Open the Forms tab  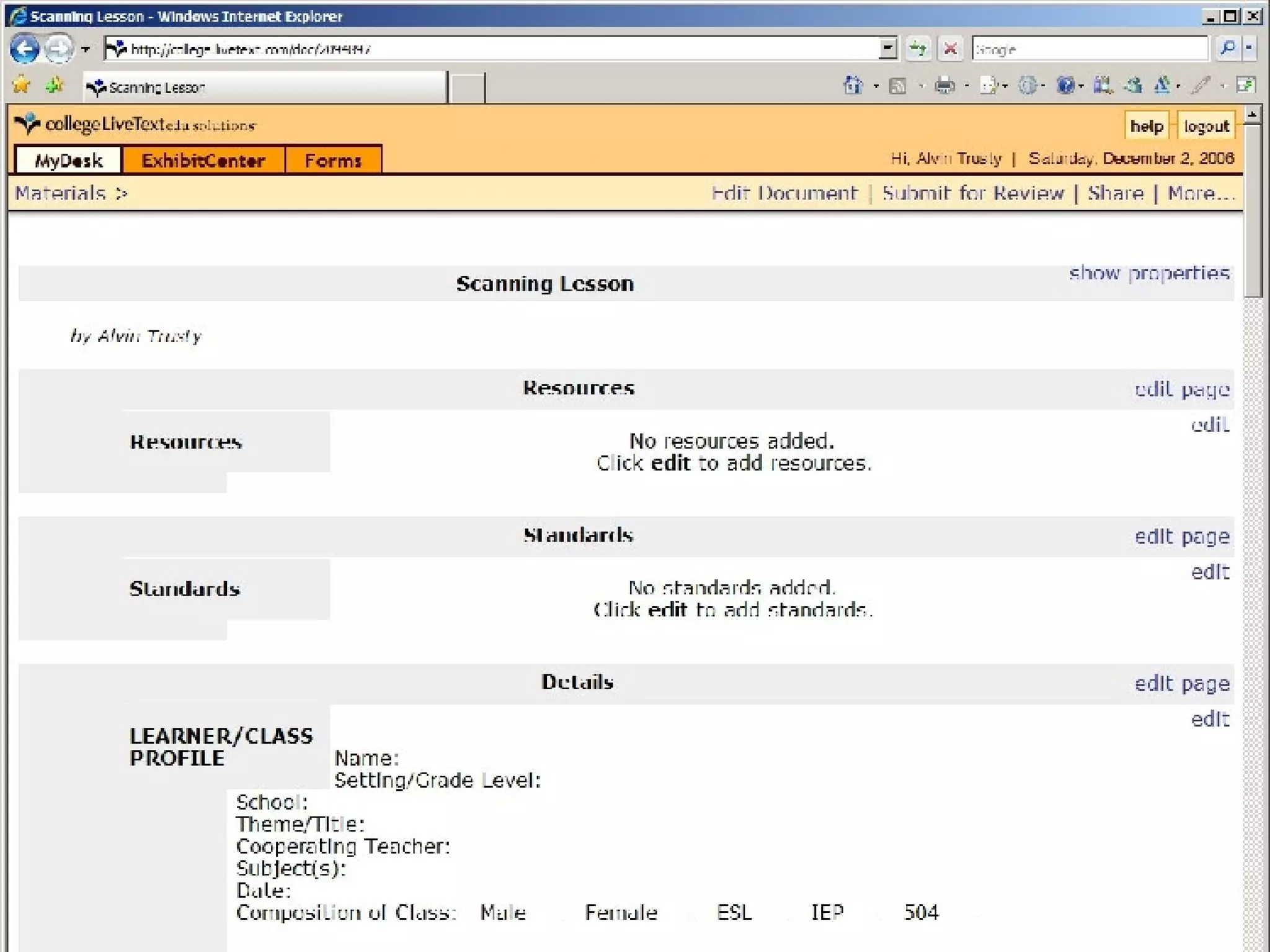(x=333, y=161)
